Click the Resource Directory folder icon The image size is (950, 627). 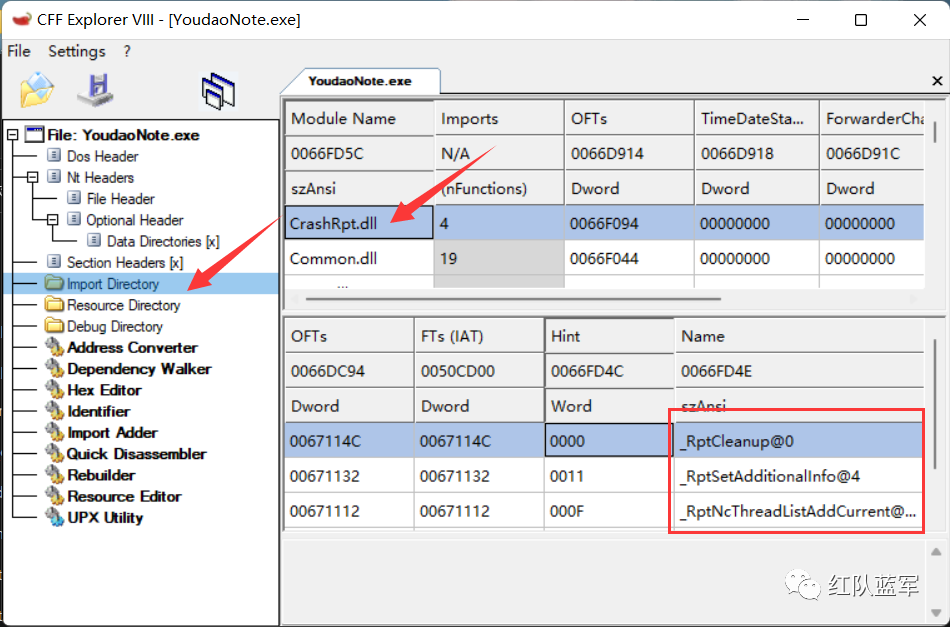pyautogui.click(x=55, y=304)
